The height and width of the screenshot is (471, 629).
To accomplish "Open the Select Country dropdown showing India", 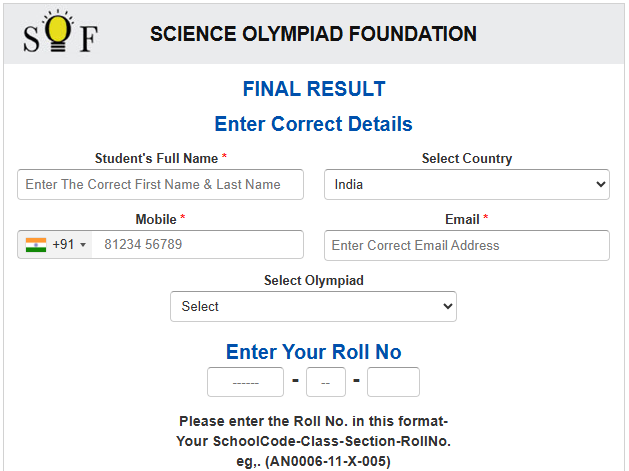I will click(466, 184).
